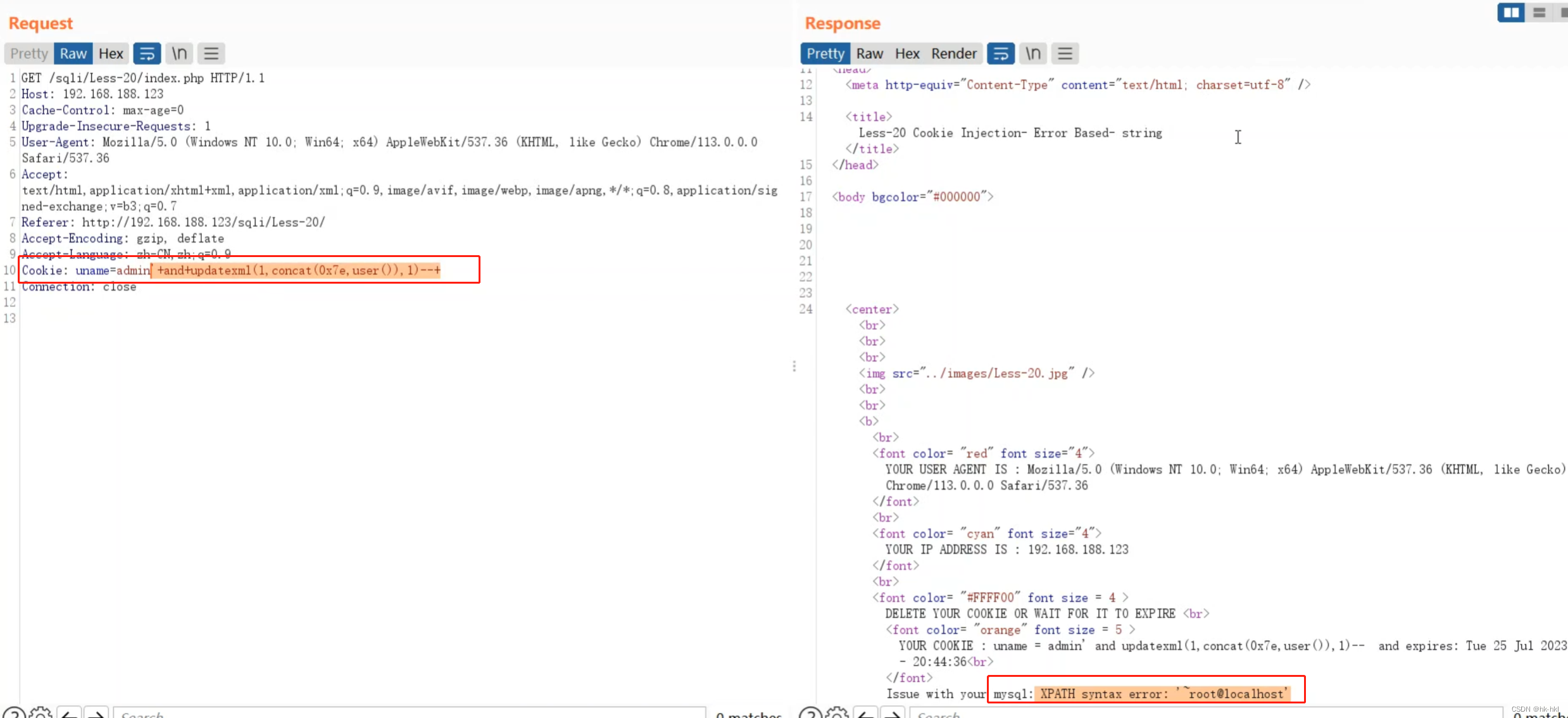Click the 'YOUR IP ADDRESS IS' response line
Screen dimensions: 1568x718
[1007, 550]
